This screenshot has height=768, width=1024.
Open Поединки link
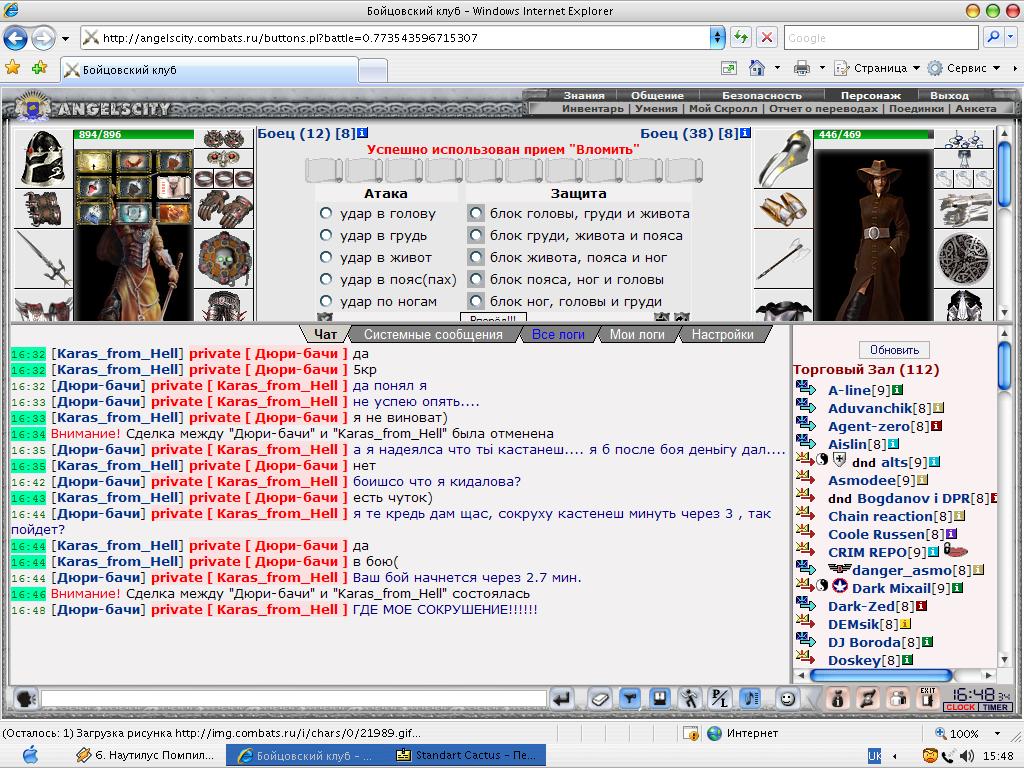click(916, 108)
